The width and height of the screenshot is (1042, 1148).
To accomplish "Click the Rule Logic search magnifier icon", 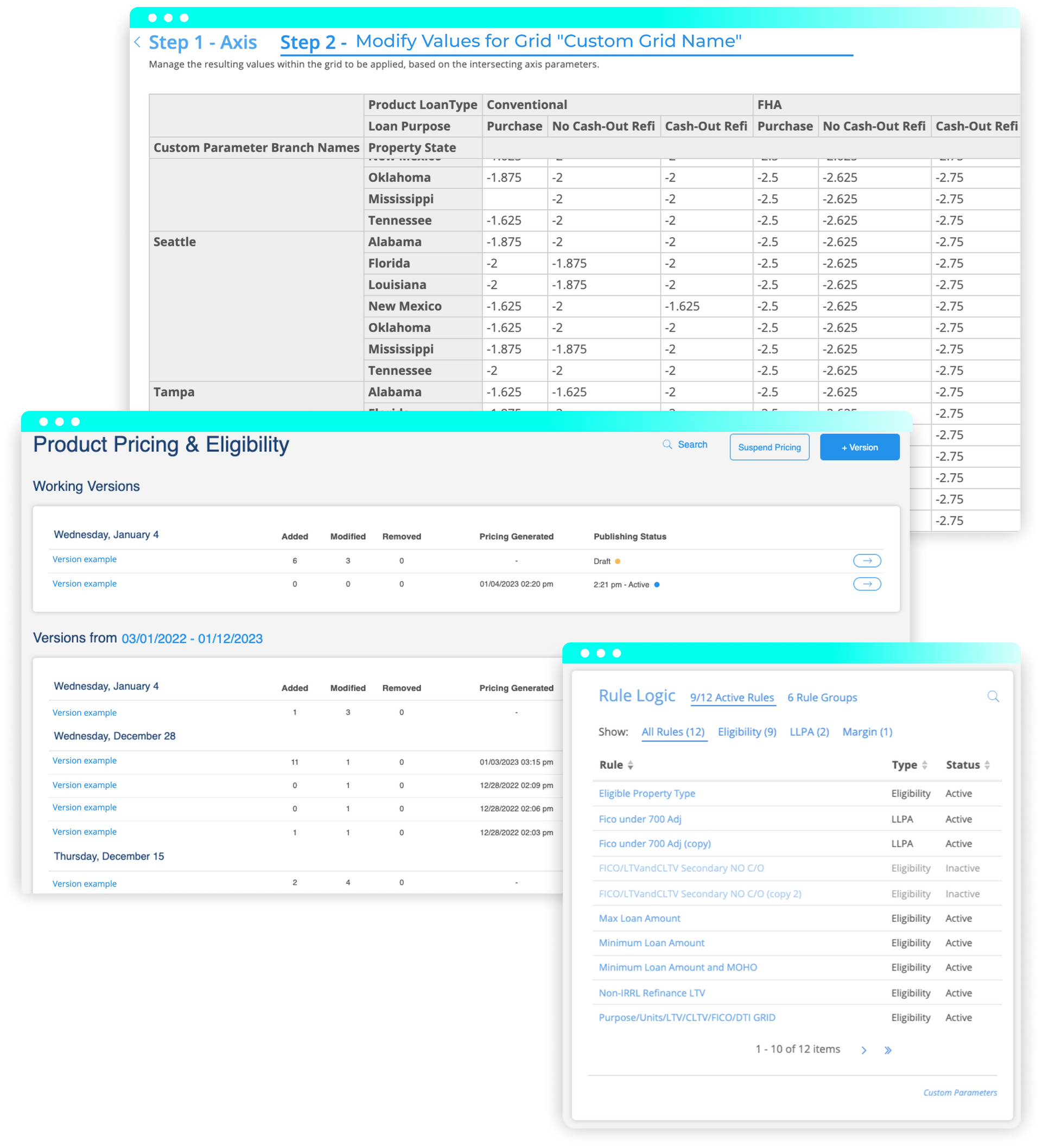I will tap(993, 697).
